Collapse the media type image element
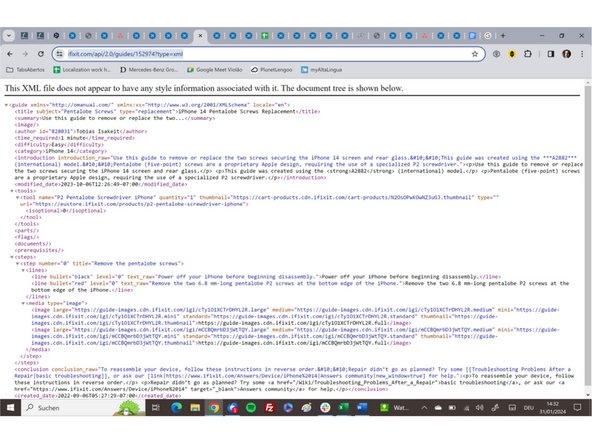Image resolution: width=592 pixels, height=444 pixels. tap(23, 303)
